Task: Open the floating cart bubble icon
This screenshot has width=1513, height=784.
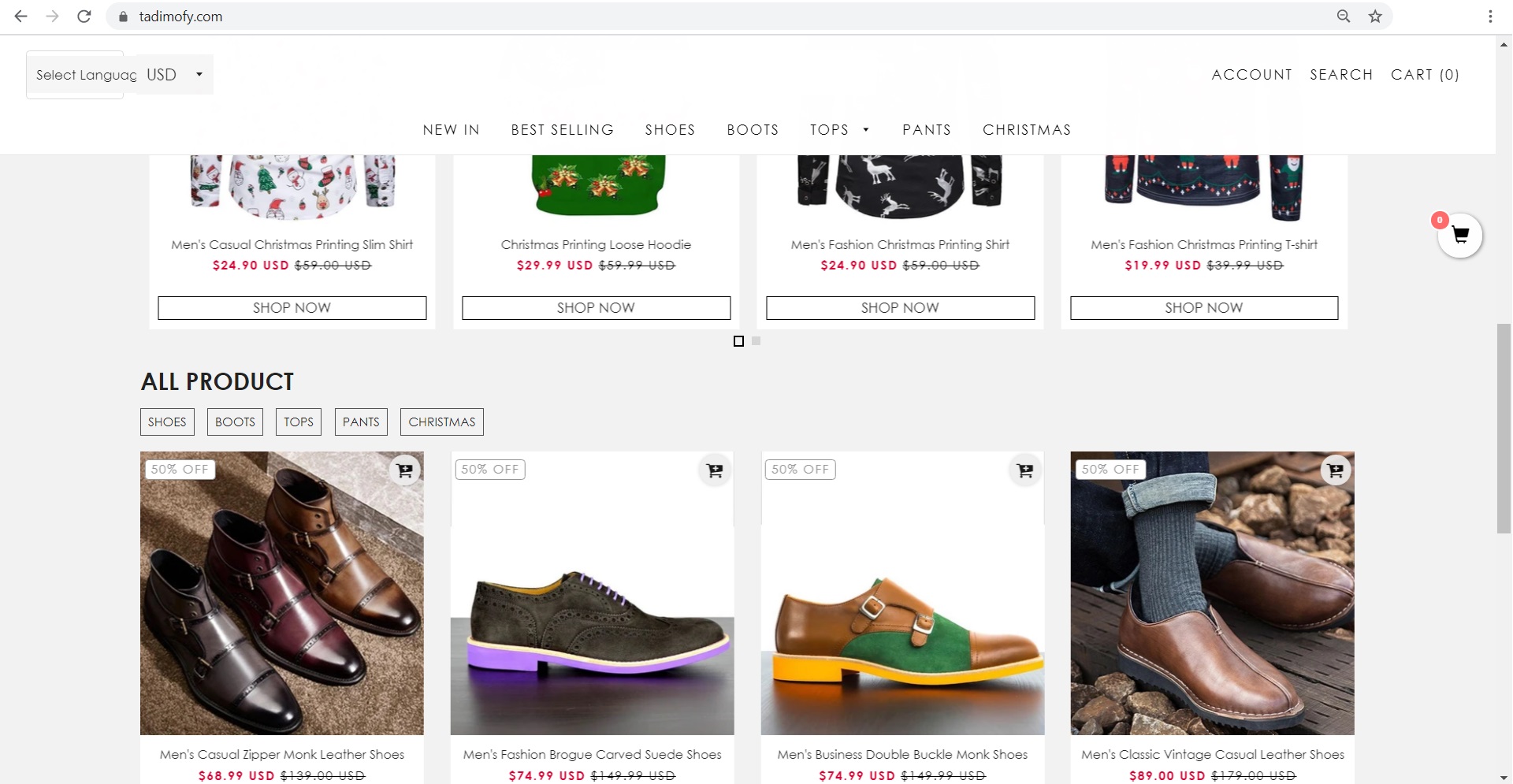Action: [x=1459, y=236]
